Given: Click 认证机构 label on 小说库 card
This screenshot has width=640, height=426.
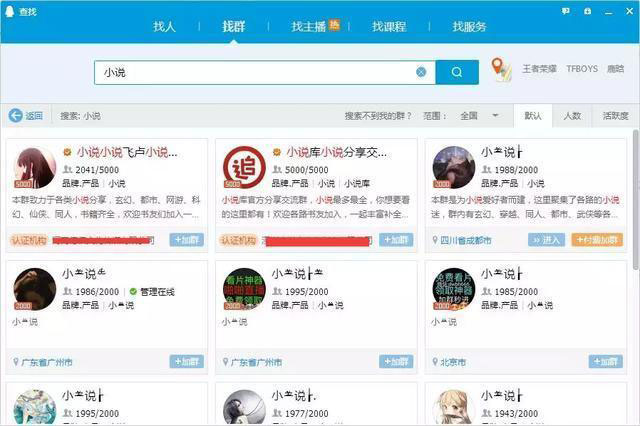Looking at the screenshot, I should click(x=238, y=240).
